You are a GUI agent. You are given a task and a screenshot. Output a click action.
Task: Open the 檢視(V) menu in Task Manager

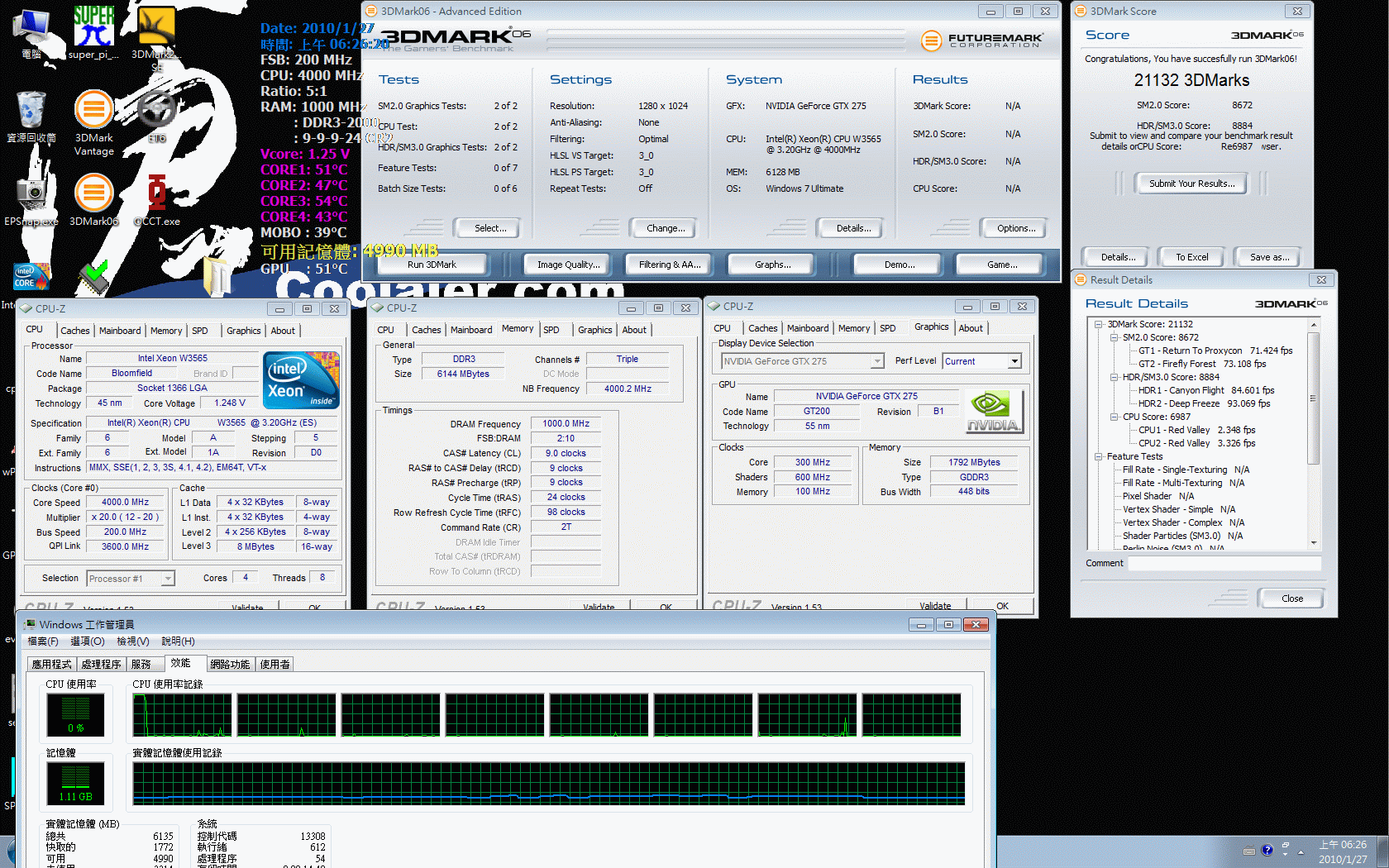[133, 641]
